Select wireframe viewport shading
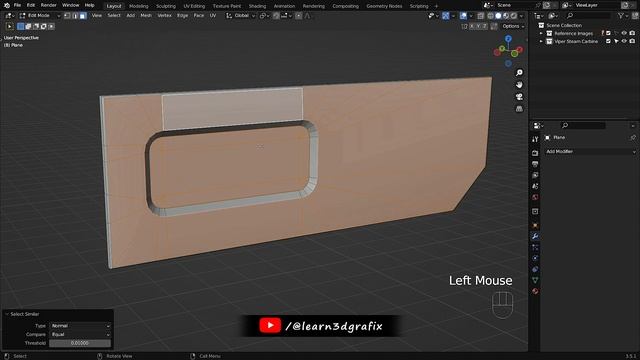The image size is (640, 360). click(491, 16)
